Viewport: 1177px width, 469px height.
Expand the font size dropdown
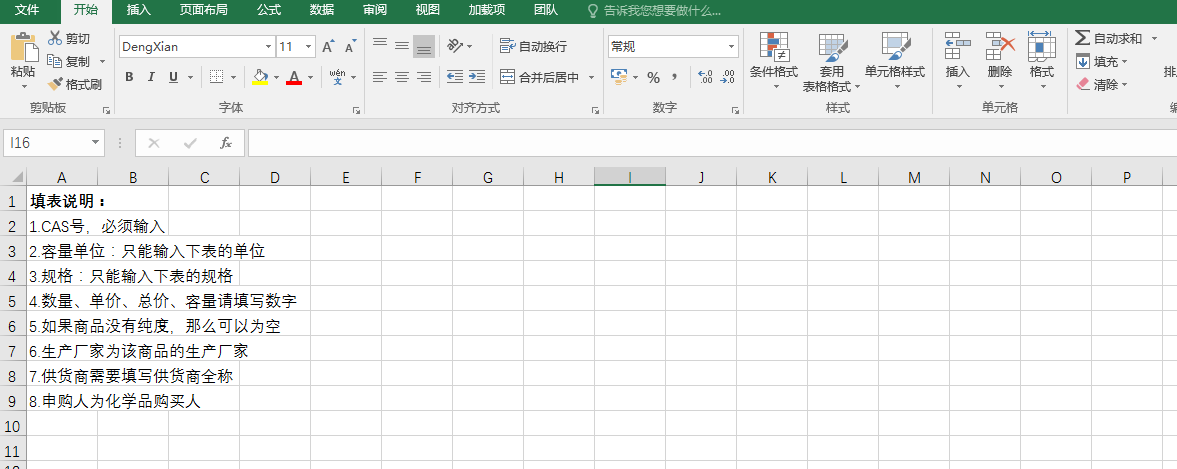click(x=308, y=47)
